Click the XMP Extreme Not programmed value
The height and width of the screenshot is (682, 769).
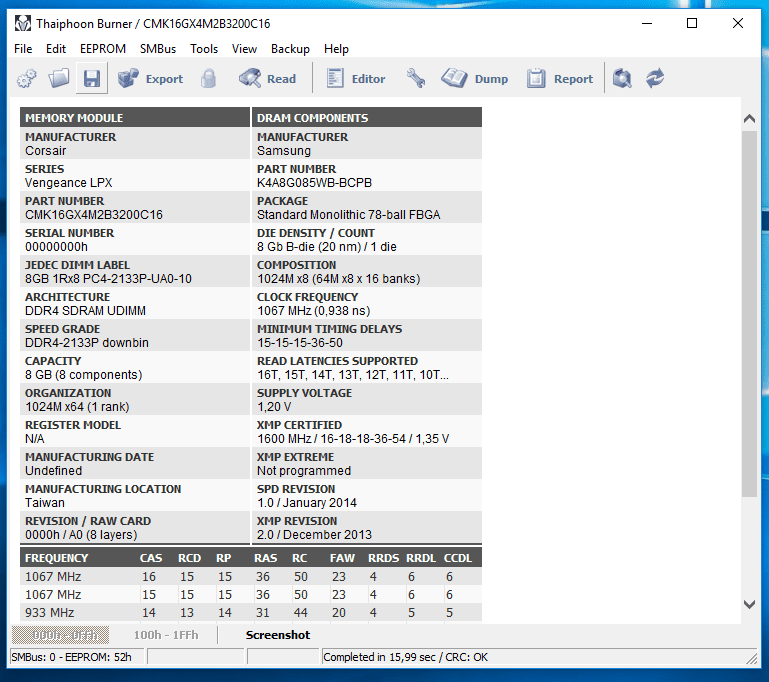pos(304,471)
